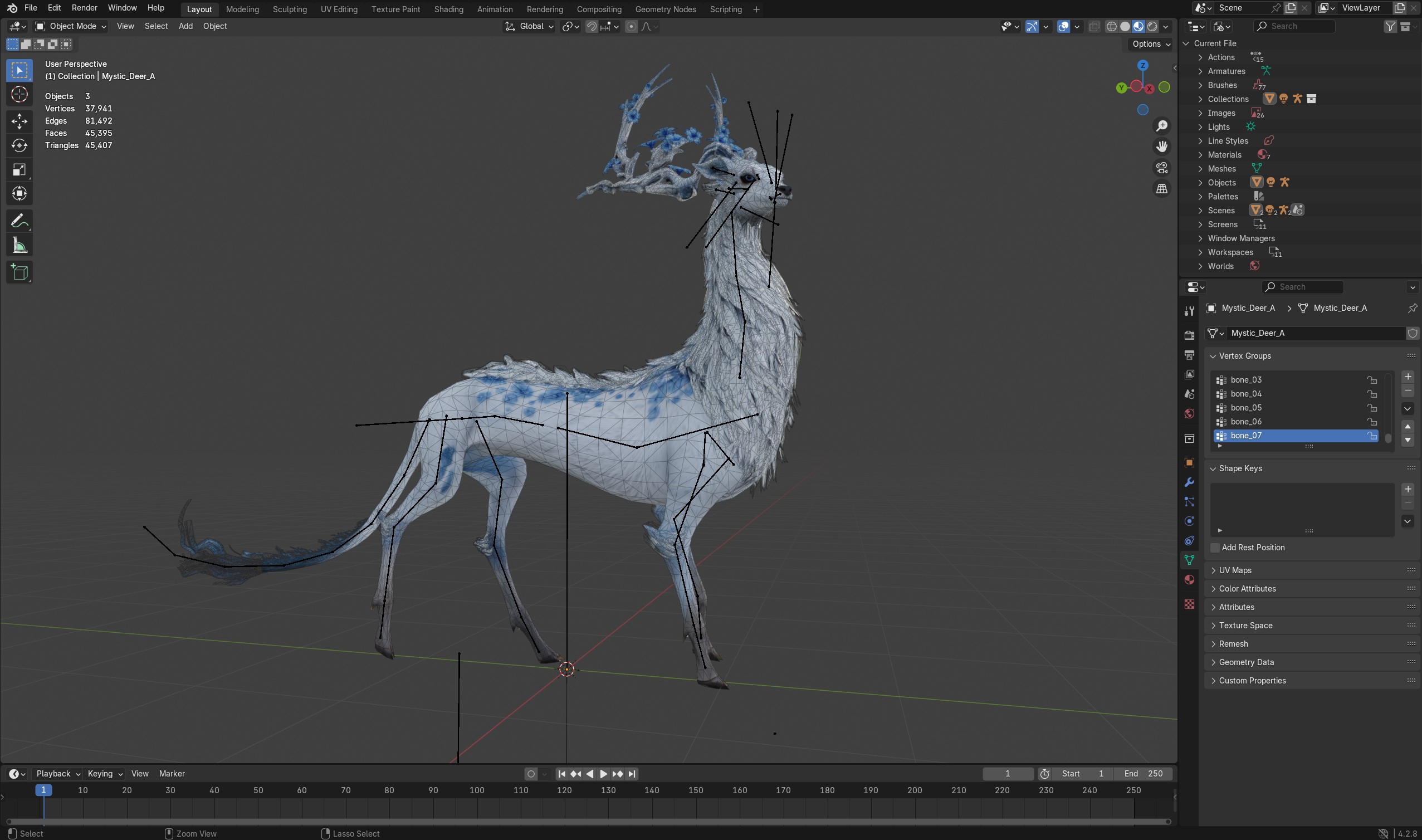
Task: Enable Add Rest Position checkbox
Action: point(1215,548)
